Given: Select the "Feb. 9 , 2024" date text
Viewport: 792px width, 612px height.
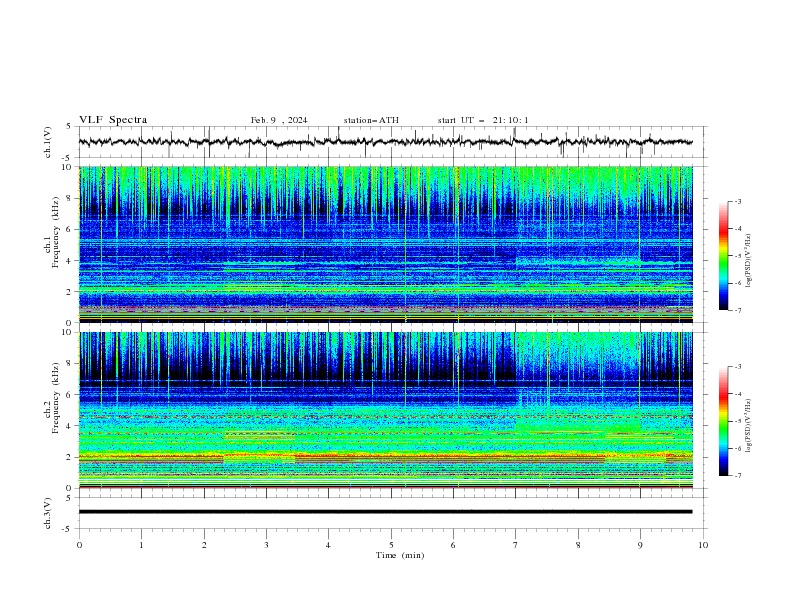Looking at the screenshot, I should (x=279, y=120).
